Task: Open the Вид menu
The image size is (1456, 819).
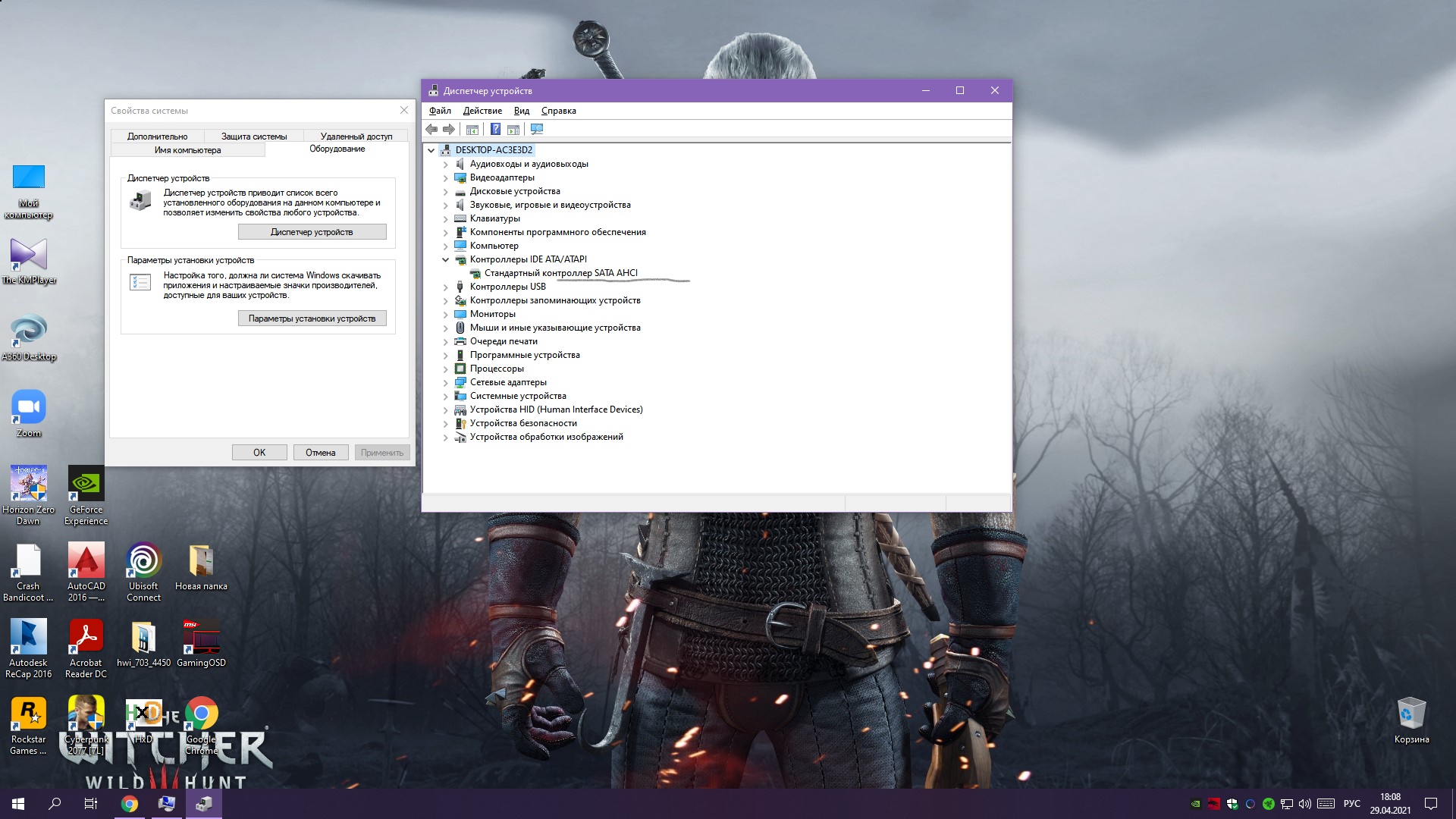Action: [x=522, y=111]
